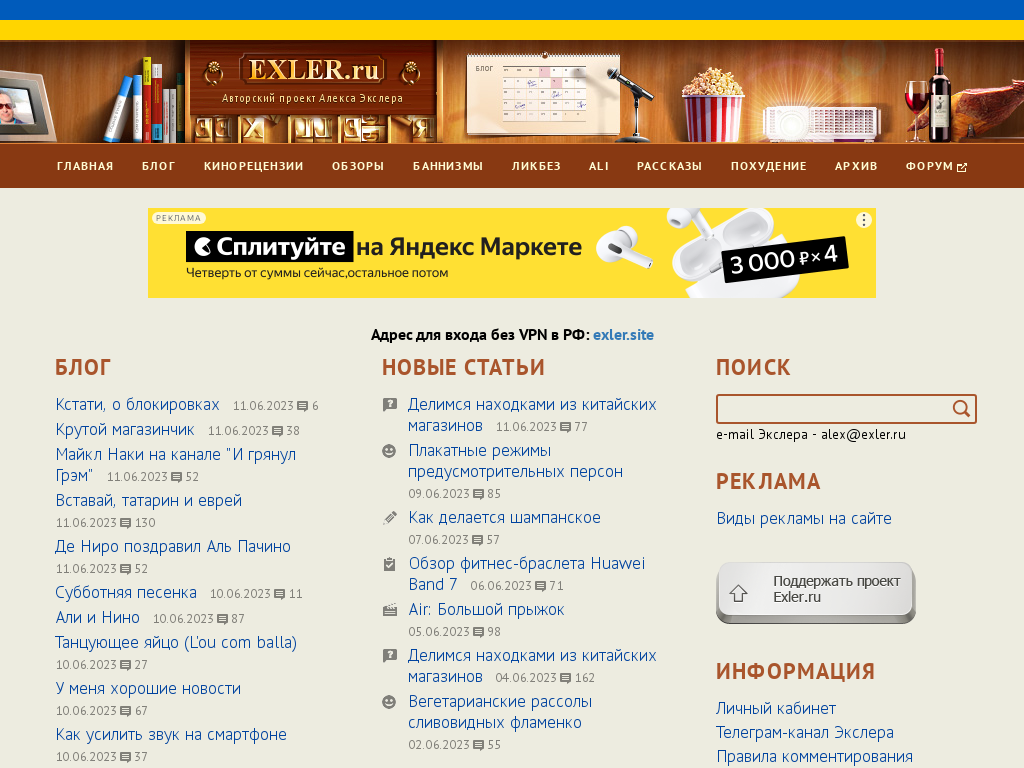Click comments icon next to Али и Нино
1024x768 pixels.
222,619
